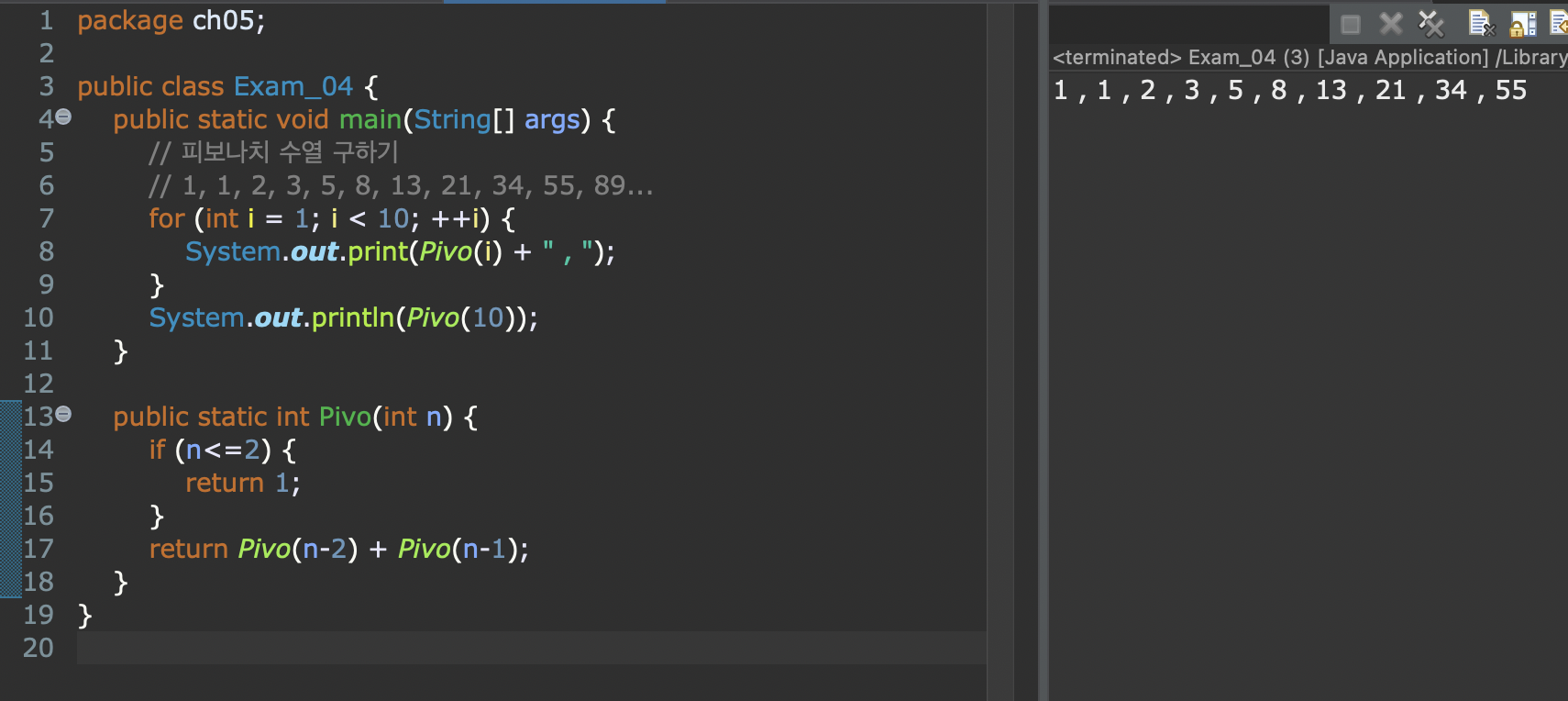The height and width of the screenshot is (701, 1568).
Task: Click 'public class' keywords on line 3
Action: pyautogui.click(x=150, y=86)
